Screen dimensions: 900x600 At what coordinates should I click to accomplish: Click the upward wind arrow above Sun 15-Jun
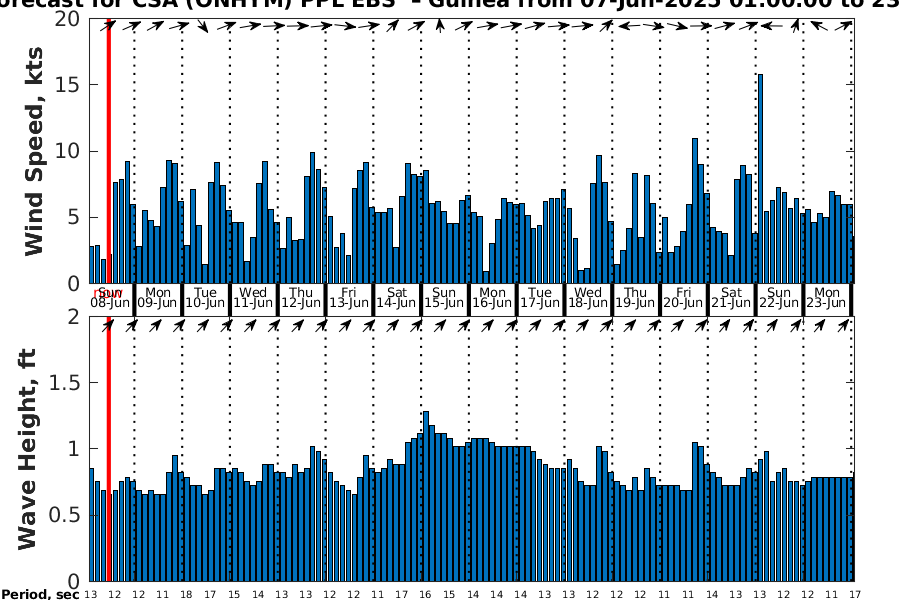click(440, 26)
